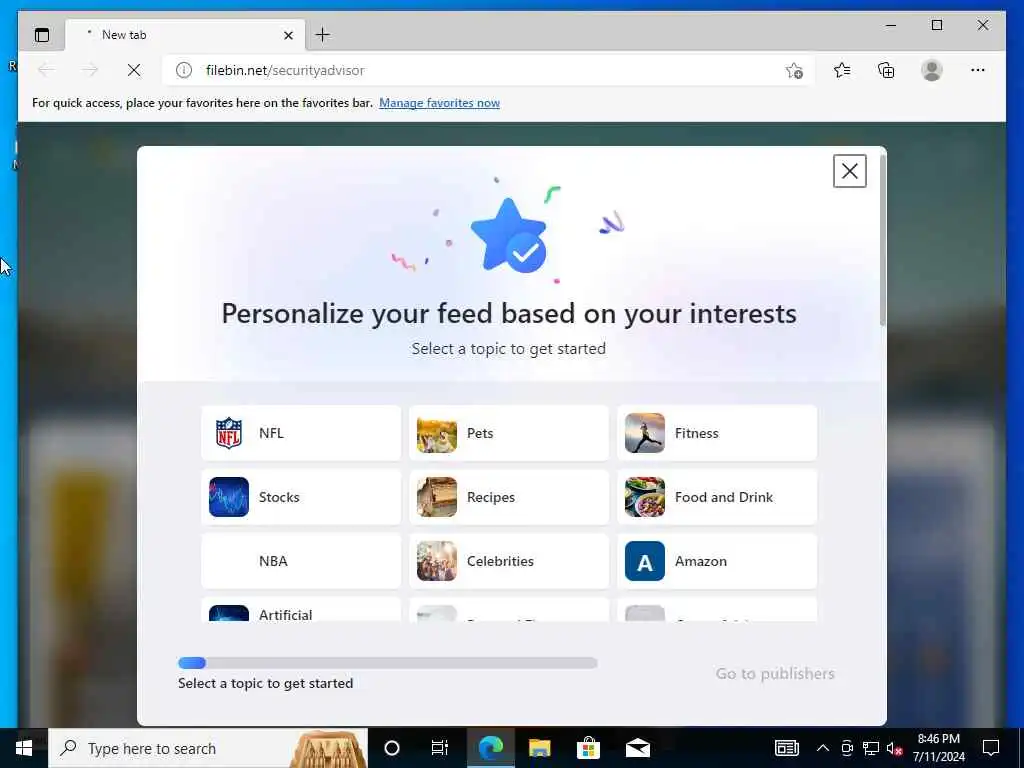The width and height of the screenshot is (1024, 768).
Task: Click the muted volume tray icon
Action: [x=895, y=748]
